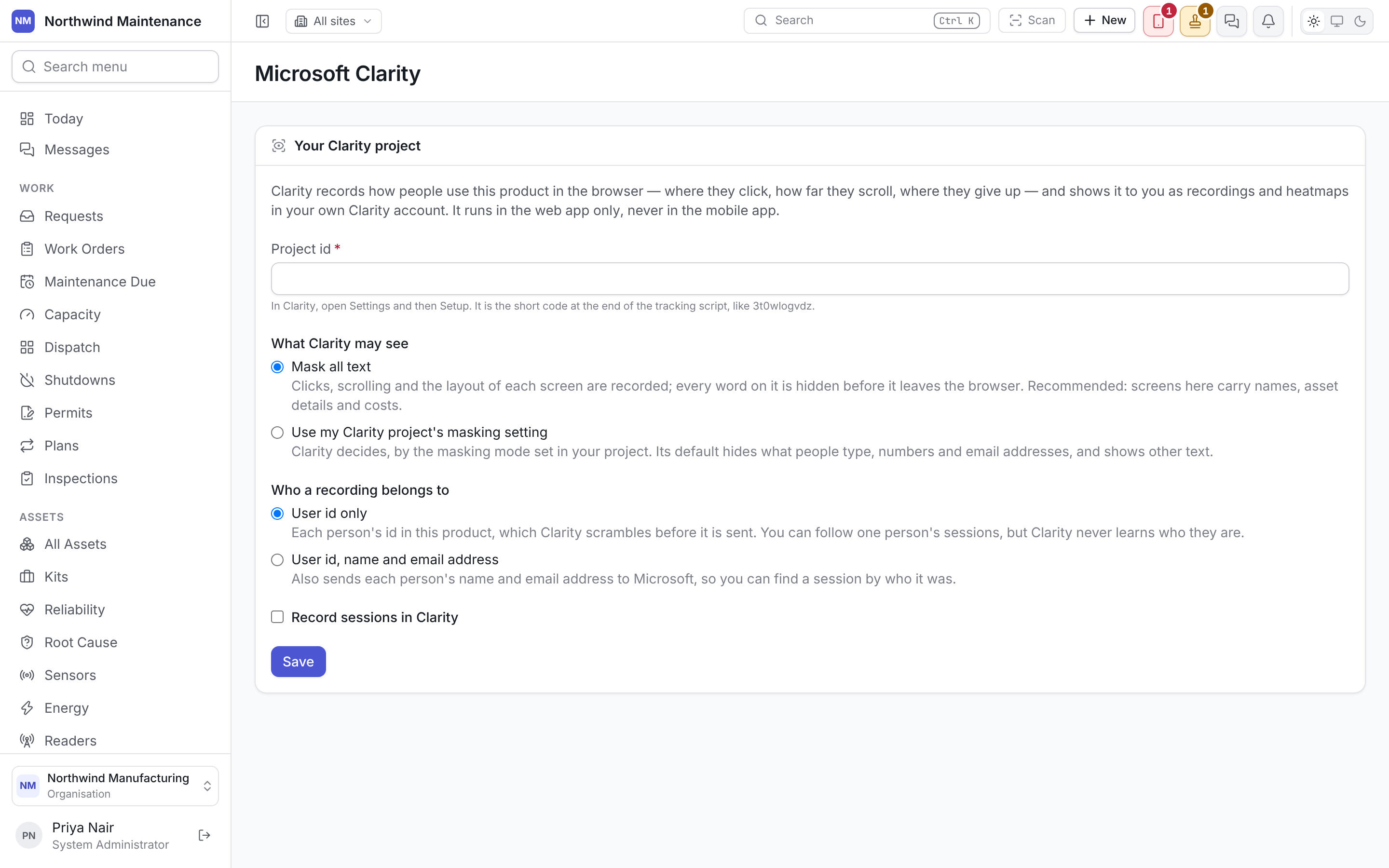Open Today in the sidebar
Viewport: 1389px width, 868px height.
115,118
